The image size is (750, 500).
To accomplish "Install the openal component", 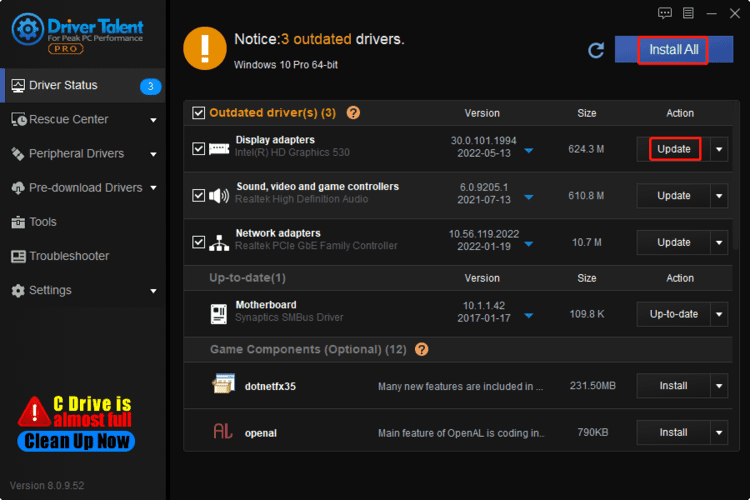I will tap(673, 433).
